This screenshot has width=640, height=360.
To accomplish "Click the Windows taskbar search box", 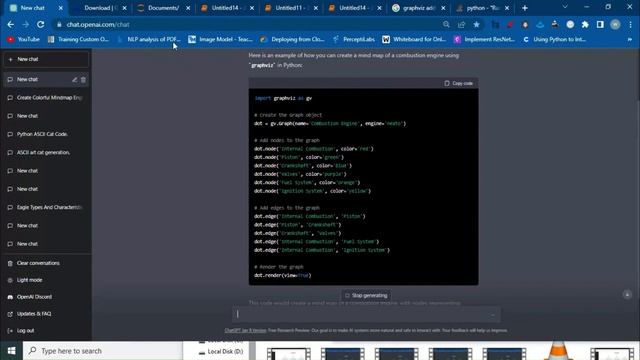I will click(x=103, y=351).
